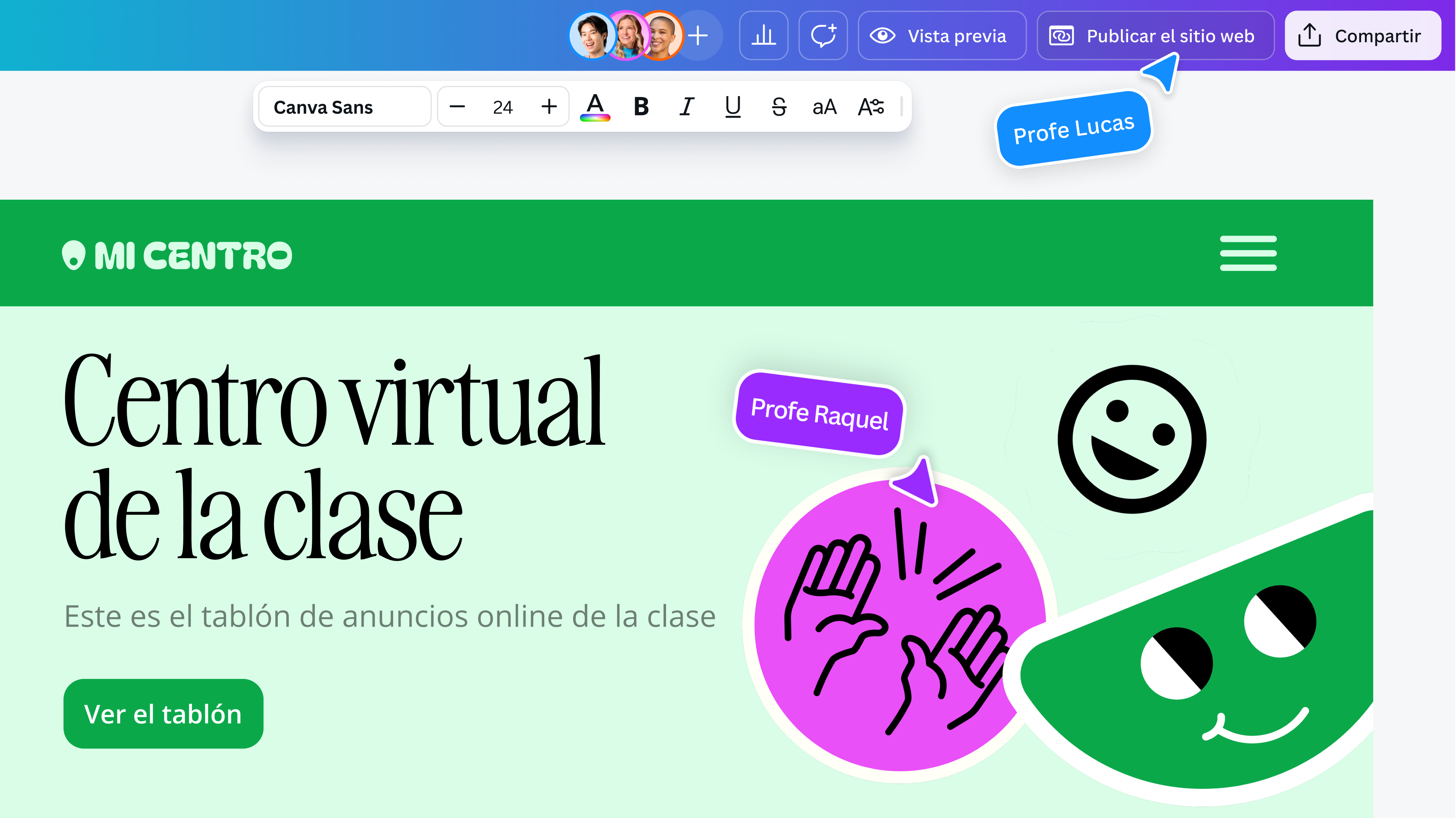Open the hamburger menu on green header
The width and height of the screenshot is (1456, 818).
(x=1248, y=253)
